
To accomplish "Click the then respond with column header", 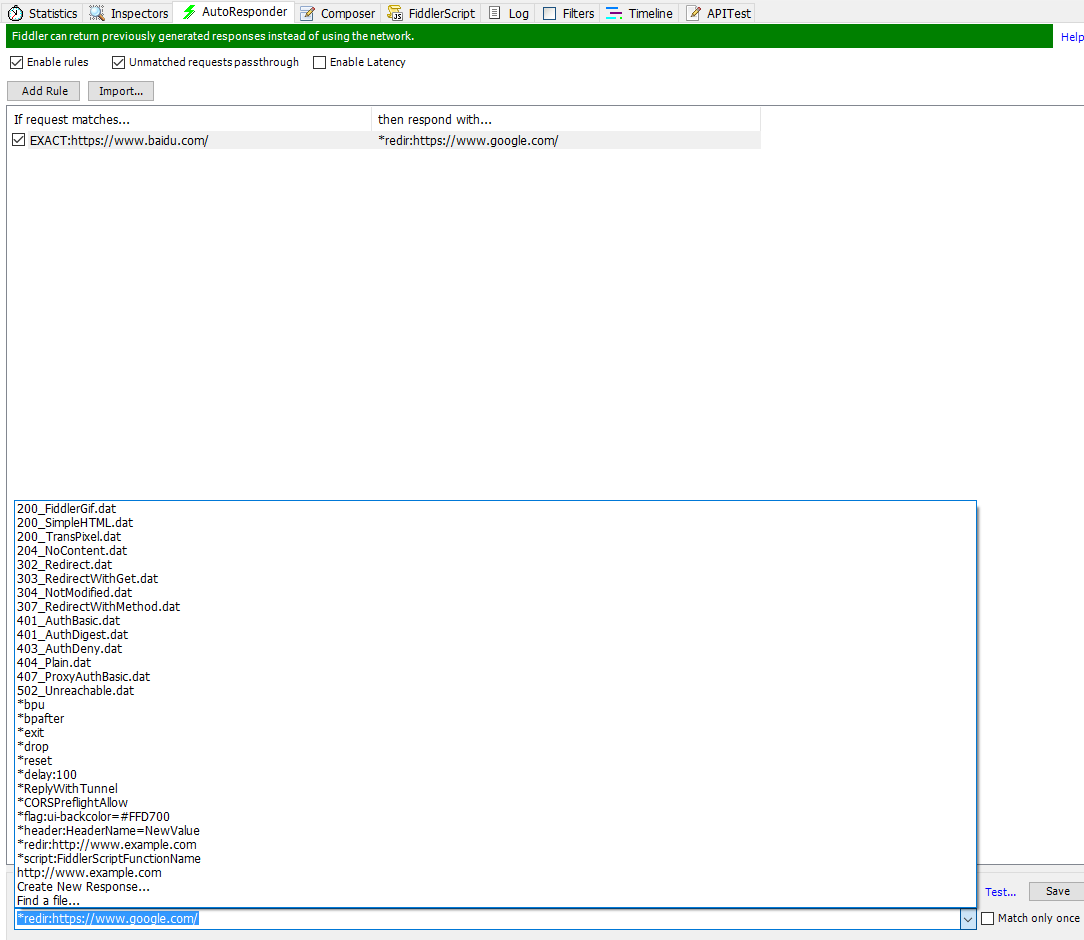I will coord(566,120).
